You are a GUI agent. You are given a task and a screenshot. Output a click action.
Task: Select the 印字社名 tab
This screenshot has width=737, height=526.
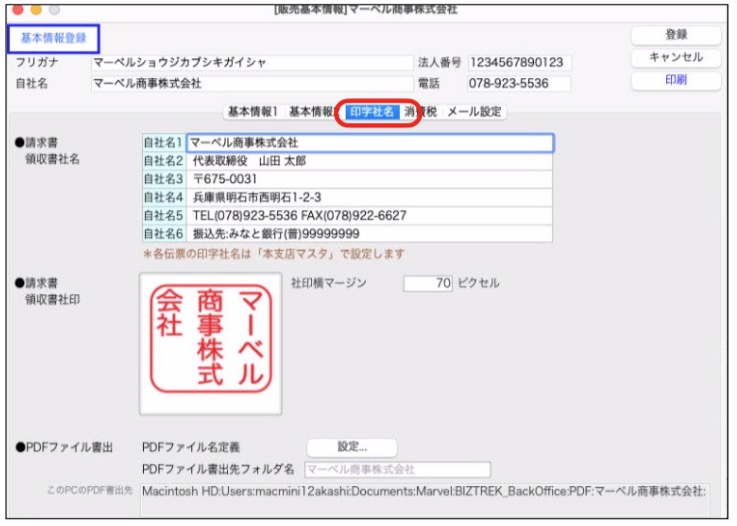(372, 112)
